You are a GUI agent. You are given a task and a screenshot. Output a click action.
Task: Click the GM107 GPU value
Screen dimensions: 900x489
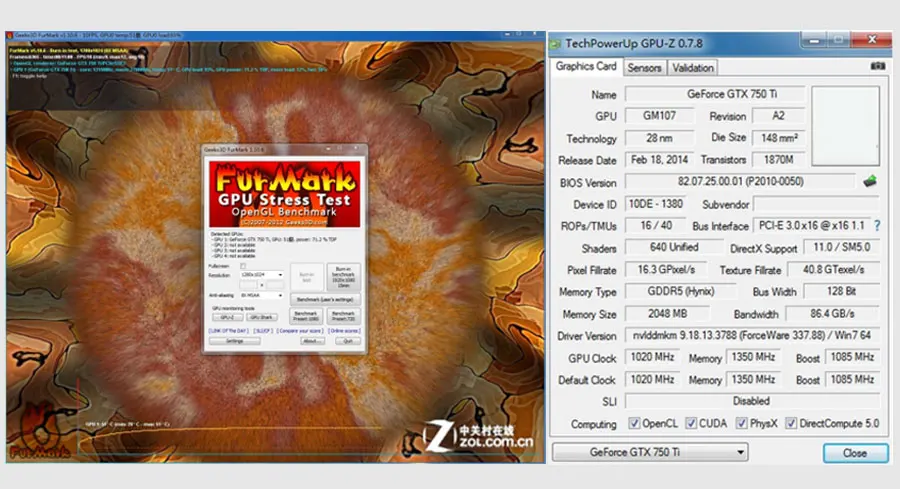point(659,116)
